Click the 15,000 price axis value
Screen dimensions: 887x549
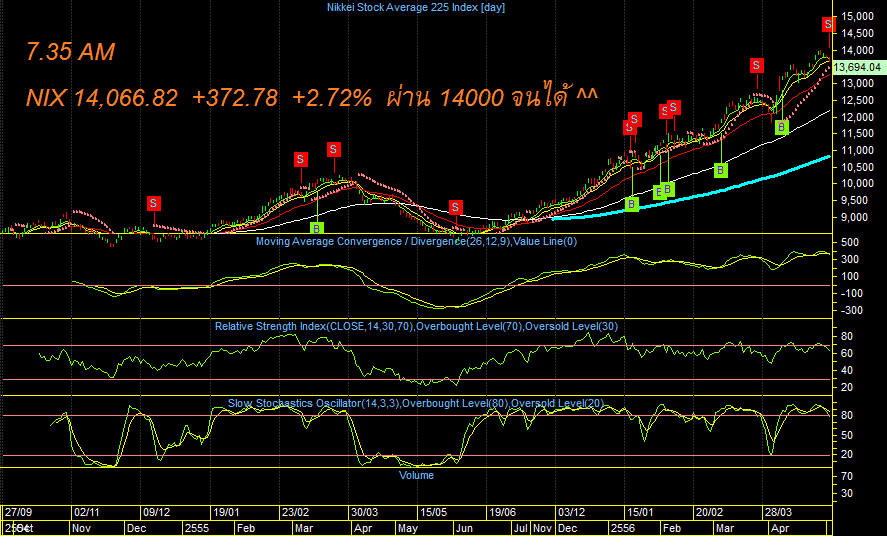tap(858, 17)
